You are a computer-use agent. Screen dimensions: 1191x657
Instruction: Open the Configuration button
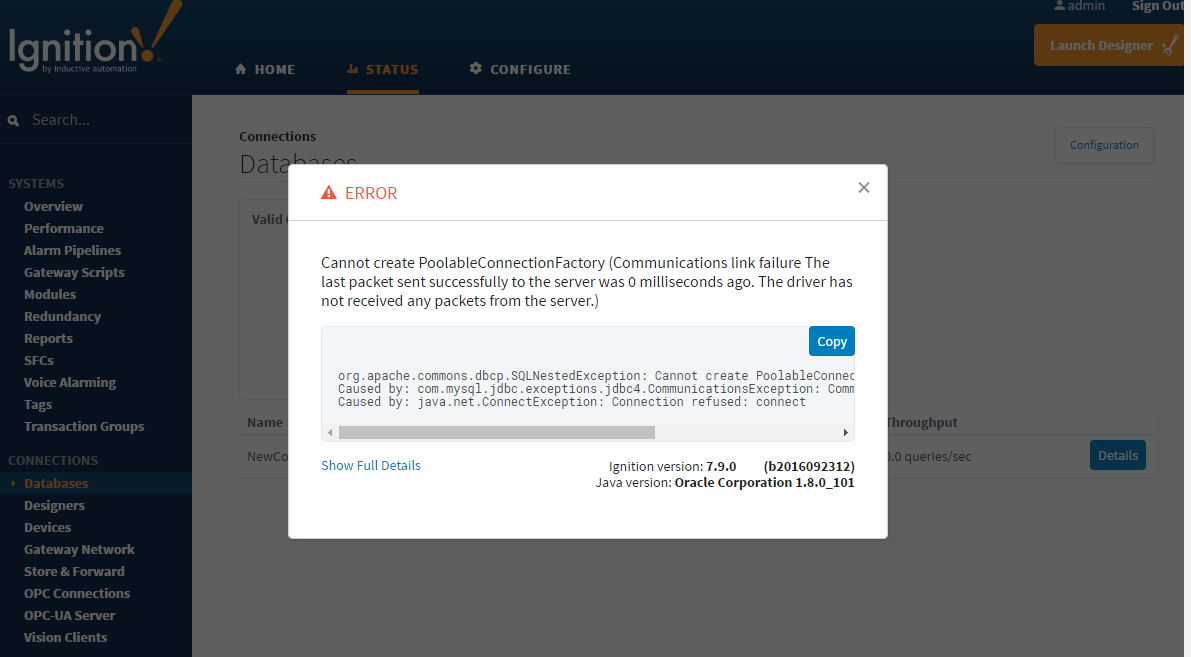[x=1104, y=145]
